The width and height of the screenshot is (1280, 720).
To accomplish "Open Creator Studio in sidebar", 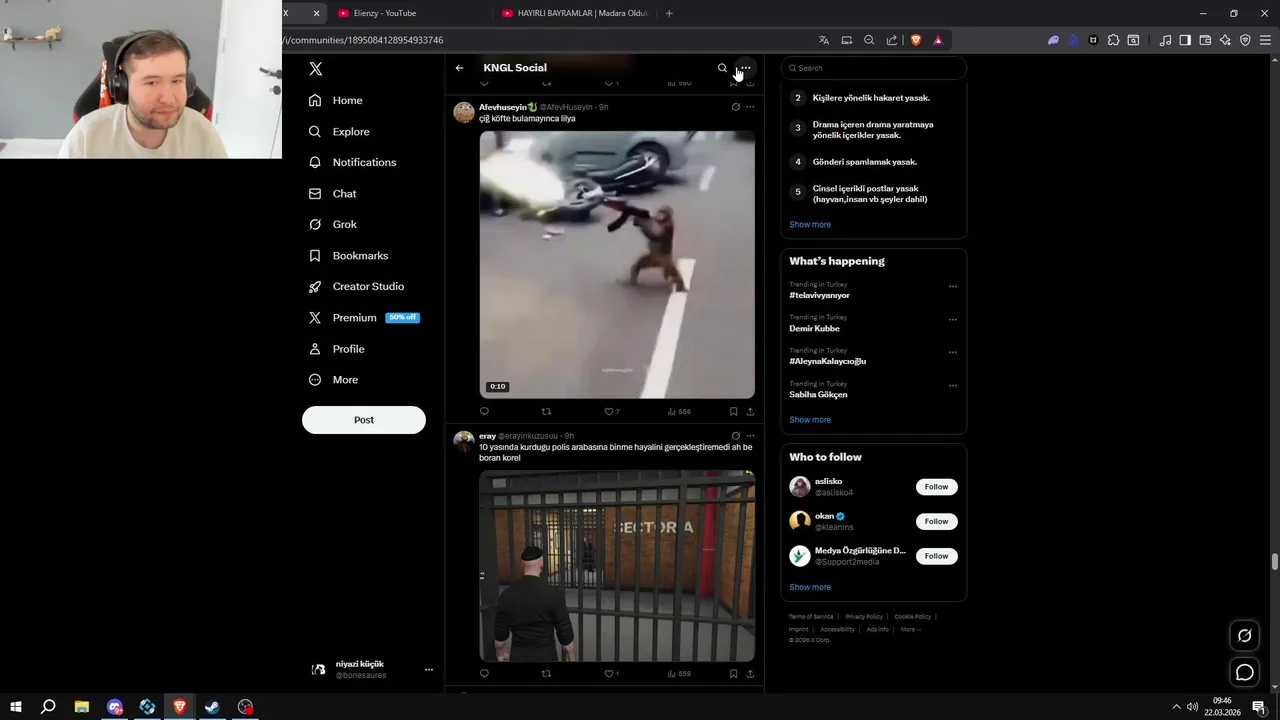I will pos(357,286).
